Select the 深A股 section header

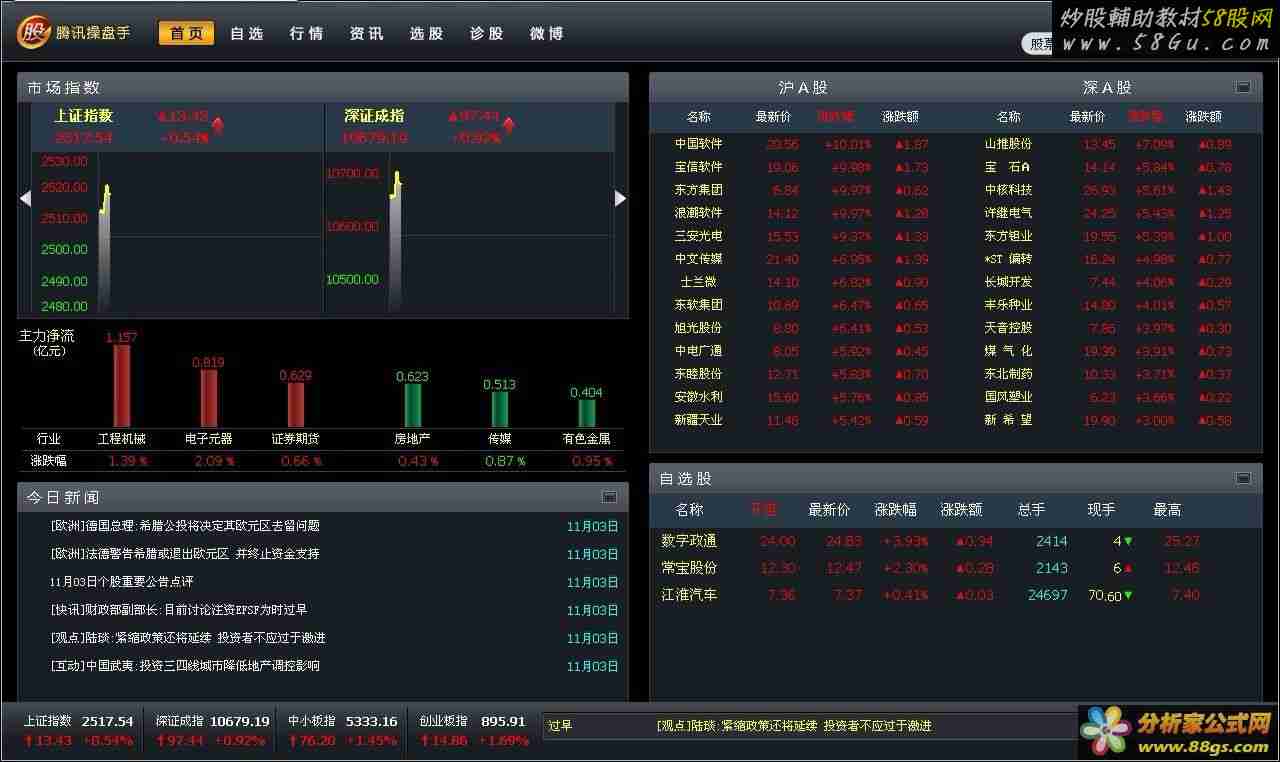[x=1107, y=88]
